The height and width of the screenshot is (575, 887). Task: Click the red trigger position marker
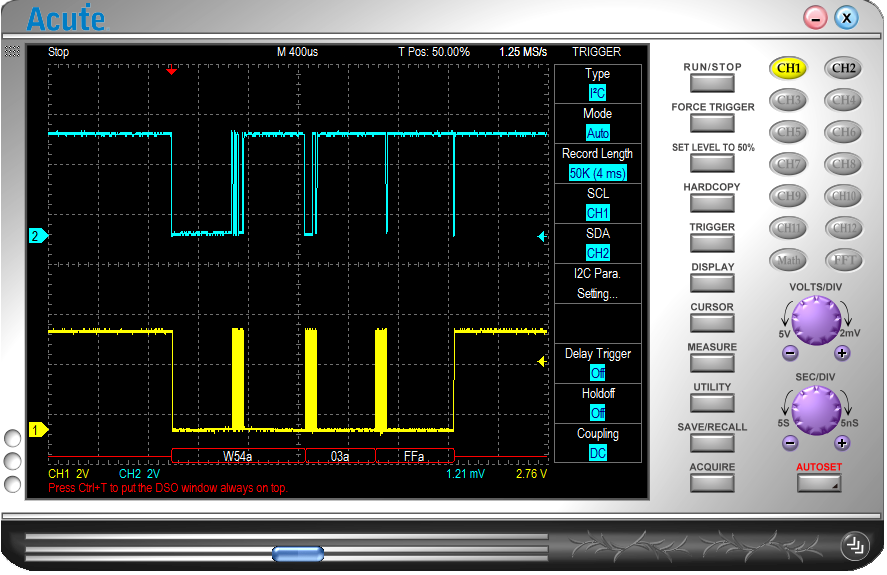point(171,71)
